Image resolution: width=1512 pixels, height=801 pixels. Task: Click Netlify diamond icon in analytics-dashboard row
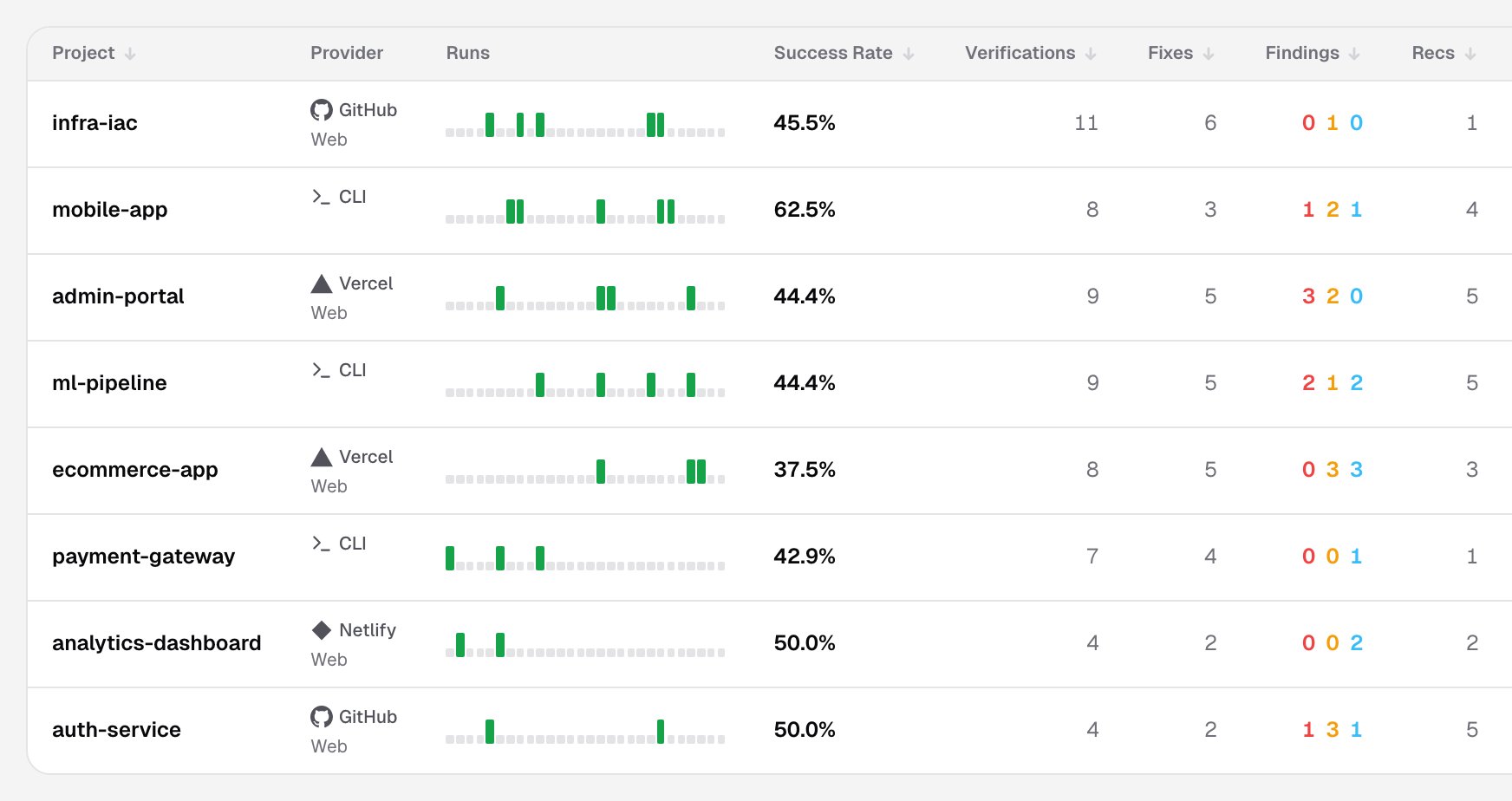pos(322,630)
